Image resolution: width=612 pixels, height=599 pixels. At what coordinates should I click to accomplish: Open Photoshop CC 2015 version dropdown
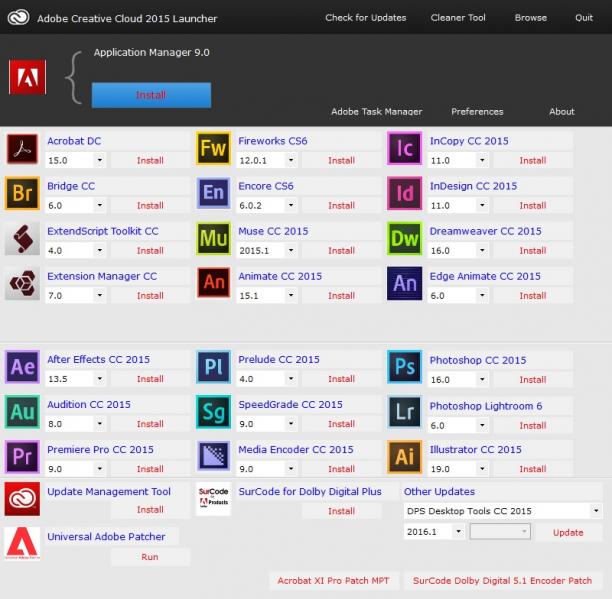coord(482,379)
